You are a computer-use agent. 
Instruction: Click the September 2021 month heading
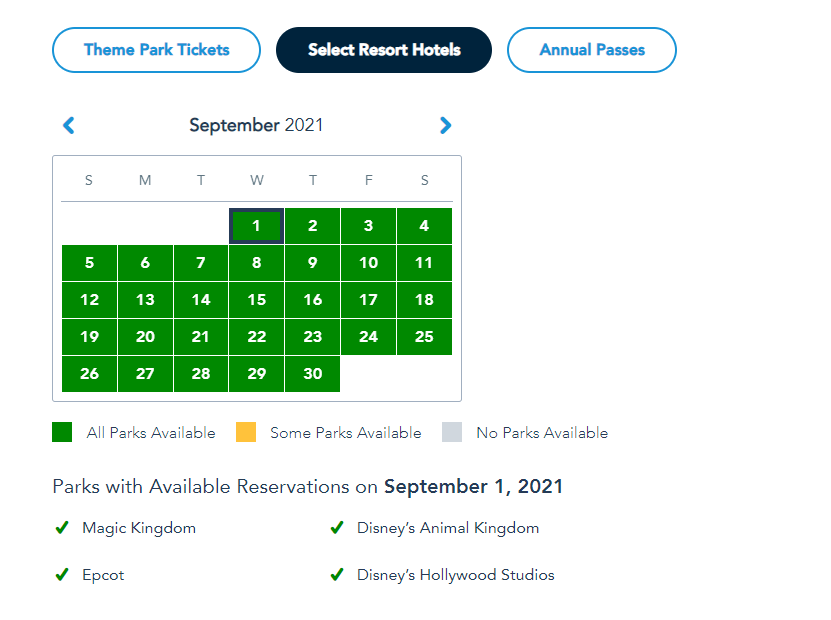pyautogui.click(x=256, y=126)
